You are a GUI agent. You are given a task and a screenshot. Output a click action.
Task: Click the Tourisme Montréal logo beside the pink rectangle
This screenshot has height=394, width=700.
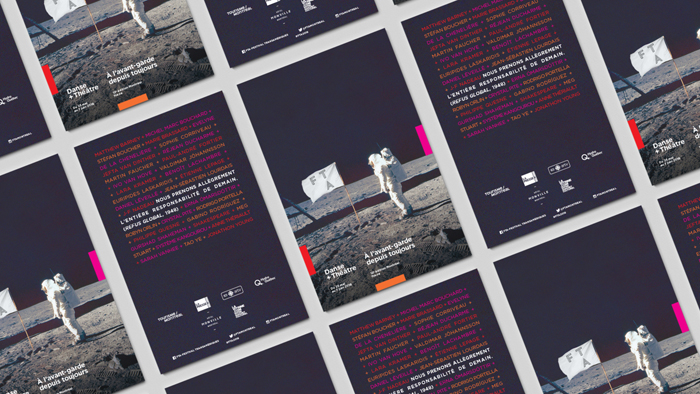coord(170,317)
